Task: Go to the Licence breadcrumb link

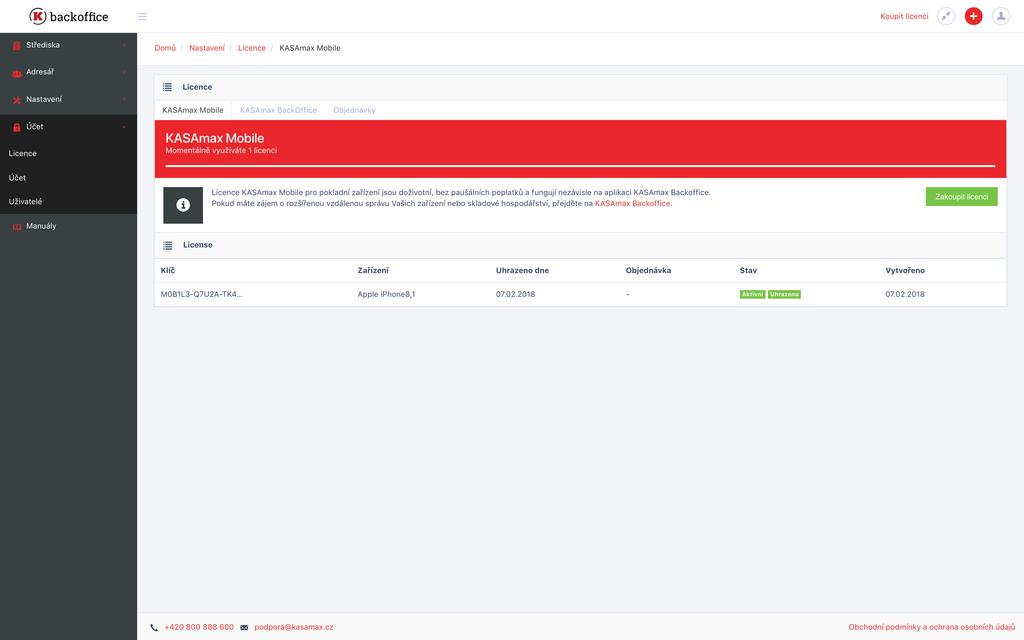Action: pos(252,48)
